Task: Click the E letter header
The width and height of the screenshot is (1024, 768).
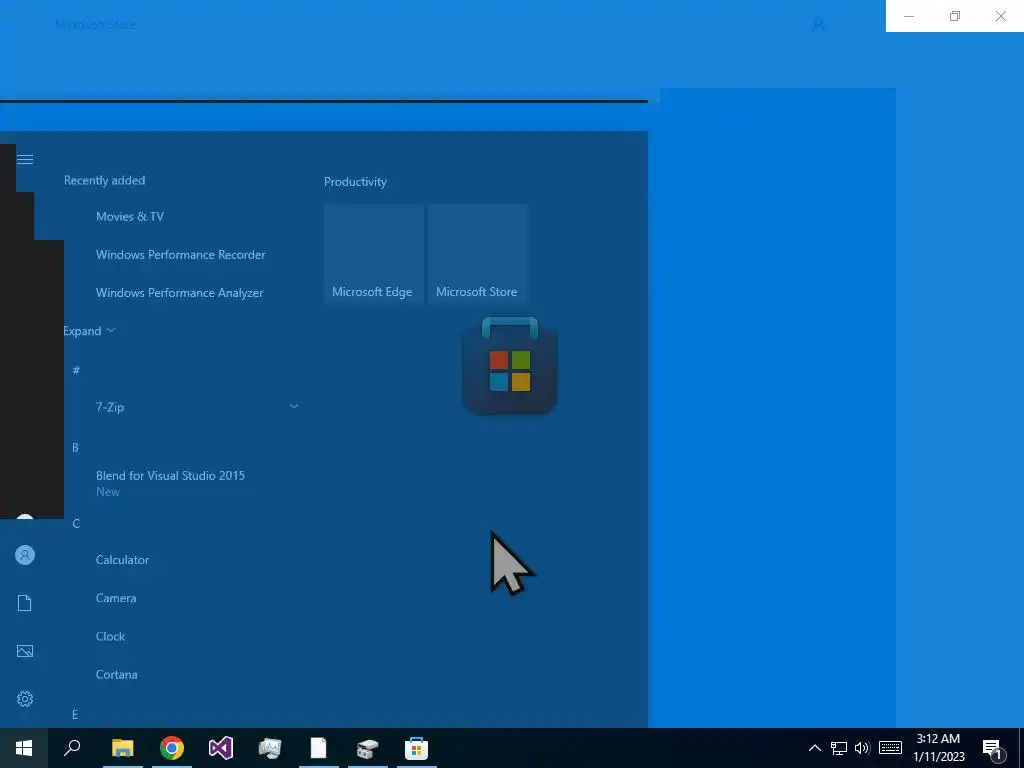Action: [75, 714]
